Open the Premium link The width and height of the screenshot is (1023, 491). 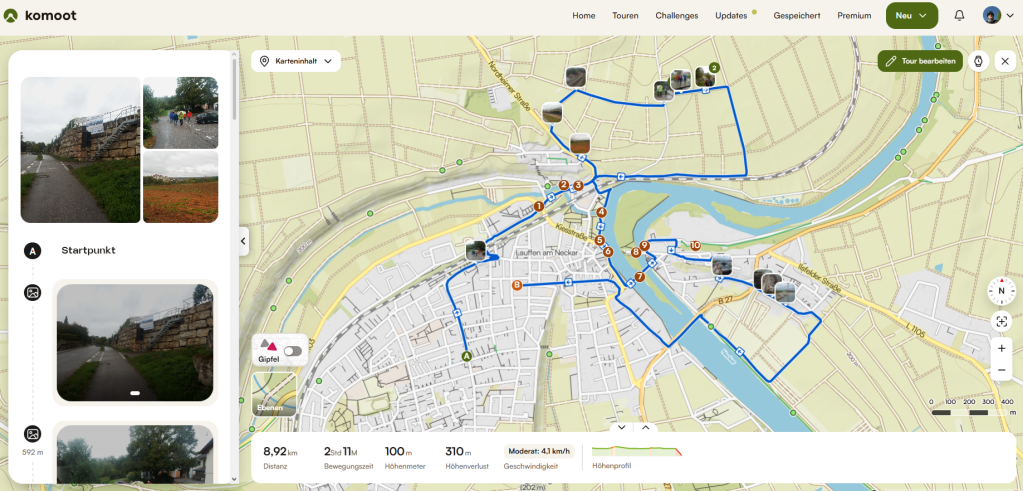point(854,16)
